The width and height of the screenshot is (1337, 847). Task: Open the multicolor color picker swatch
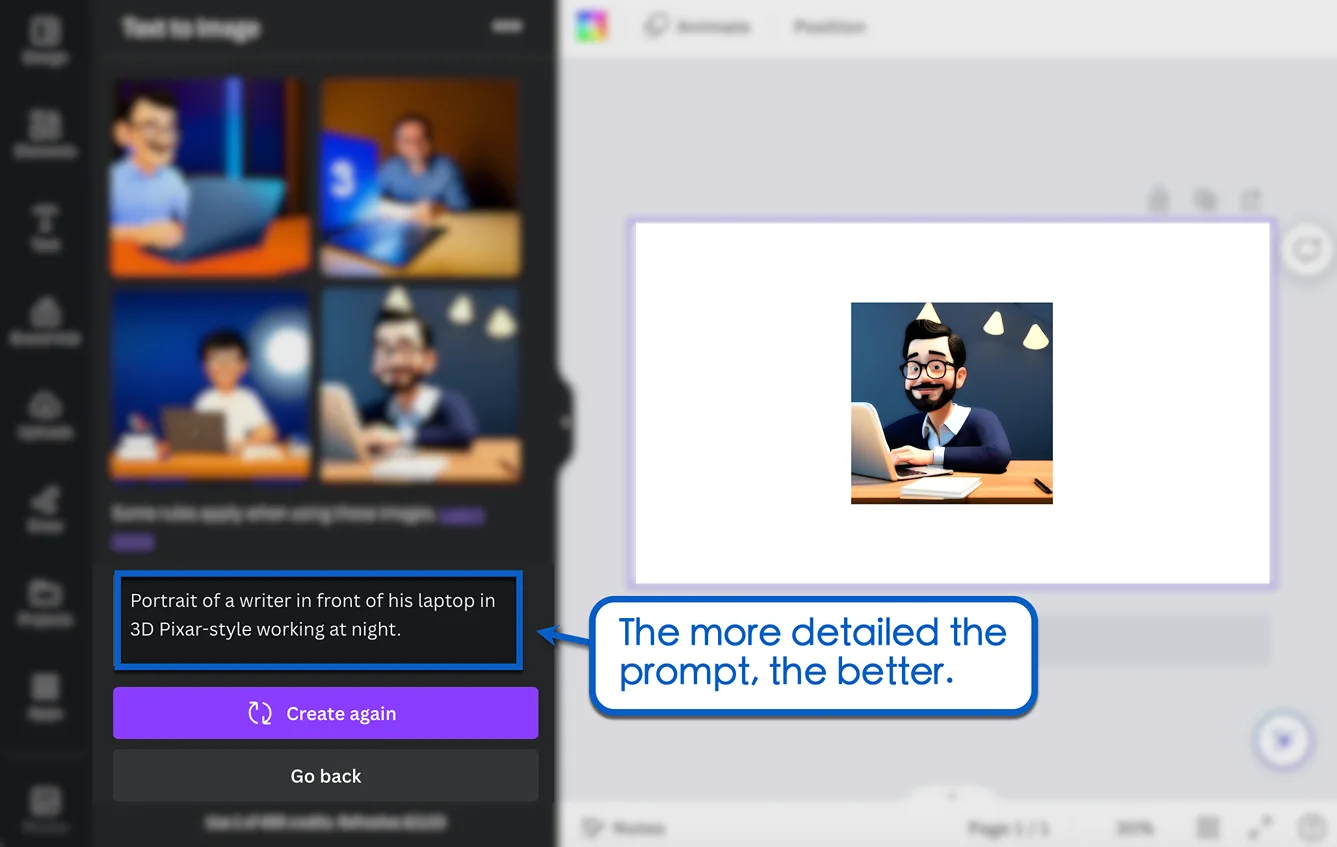pyautogui.click(x=592, y=27)
